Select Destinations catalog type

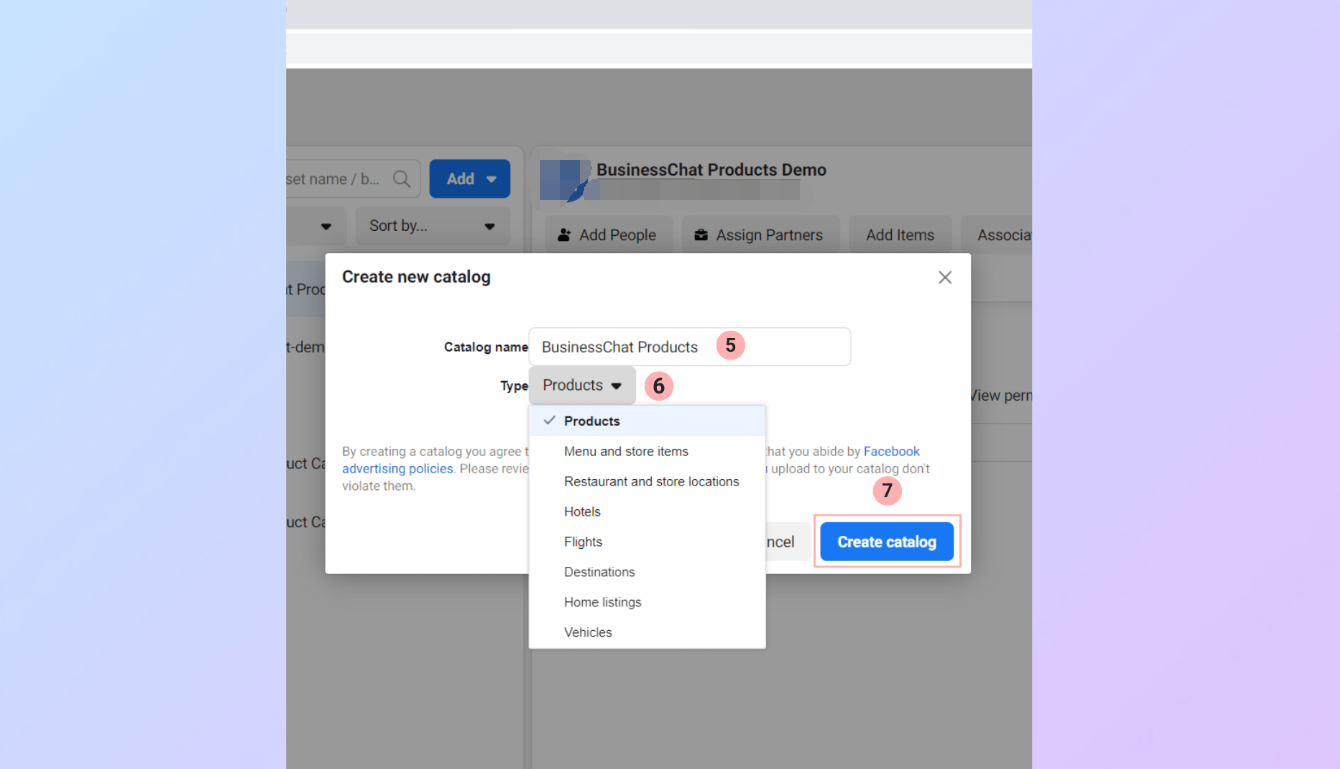647,571
